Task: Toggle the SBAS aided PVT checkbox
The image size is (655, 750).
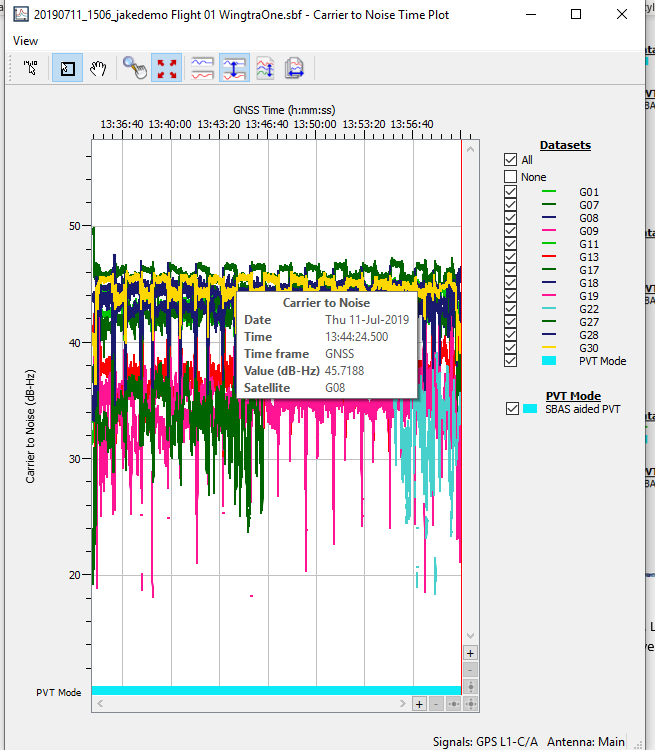Action: click(x=514, y=409)
